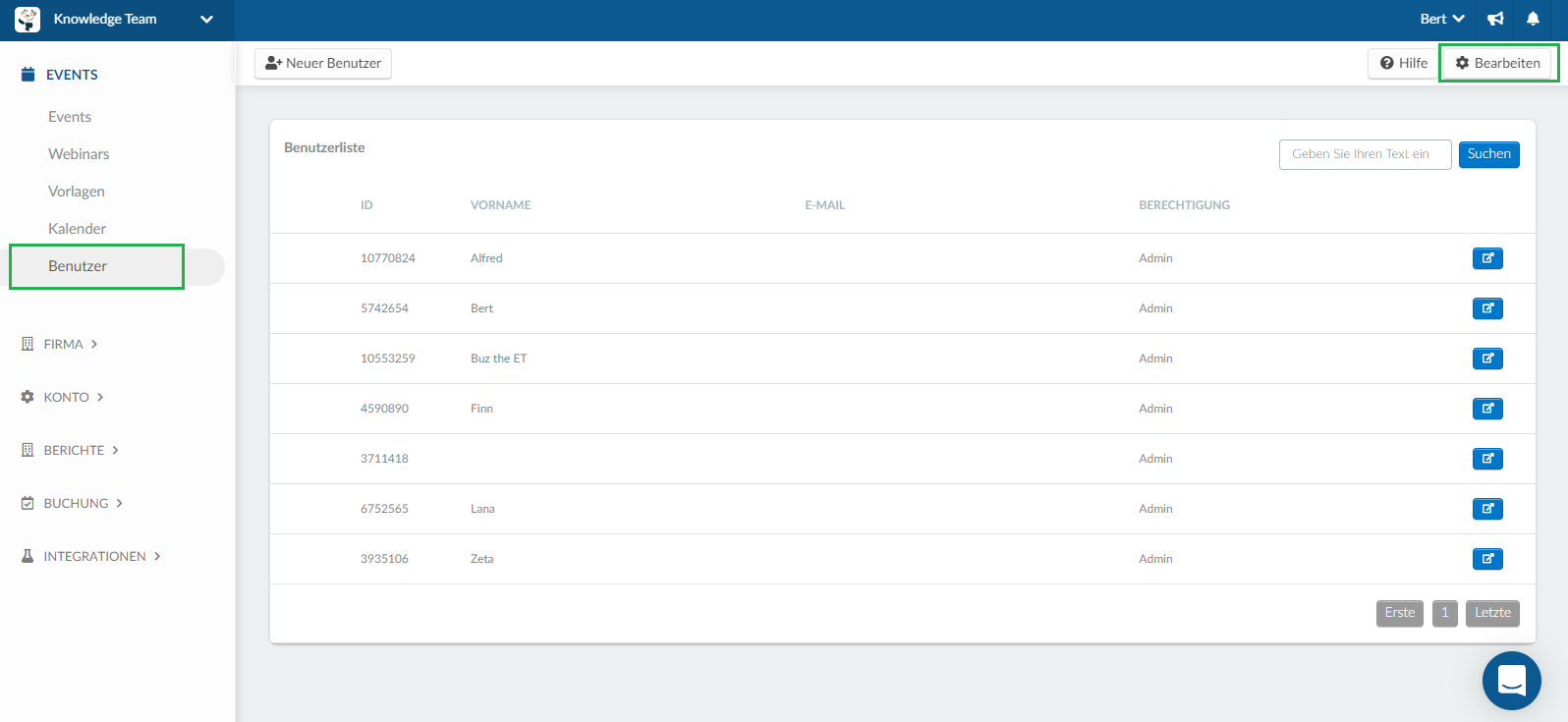Screen dimensions: 1568x722
Task: Click the Events calendar icon
Action: [28, 74]
